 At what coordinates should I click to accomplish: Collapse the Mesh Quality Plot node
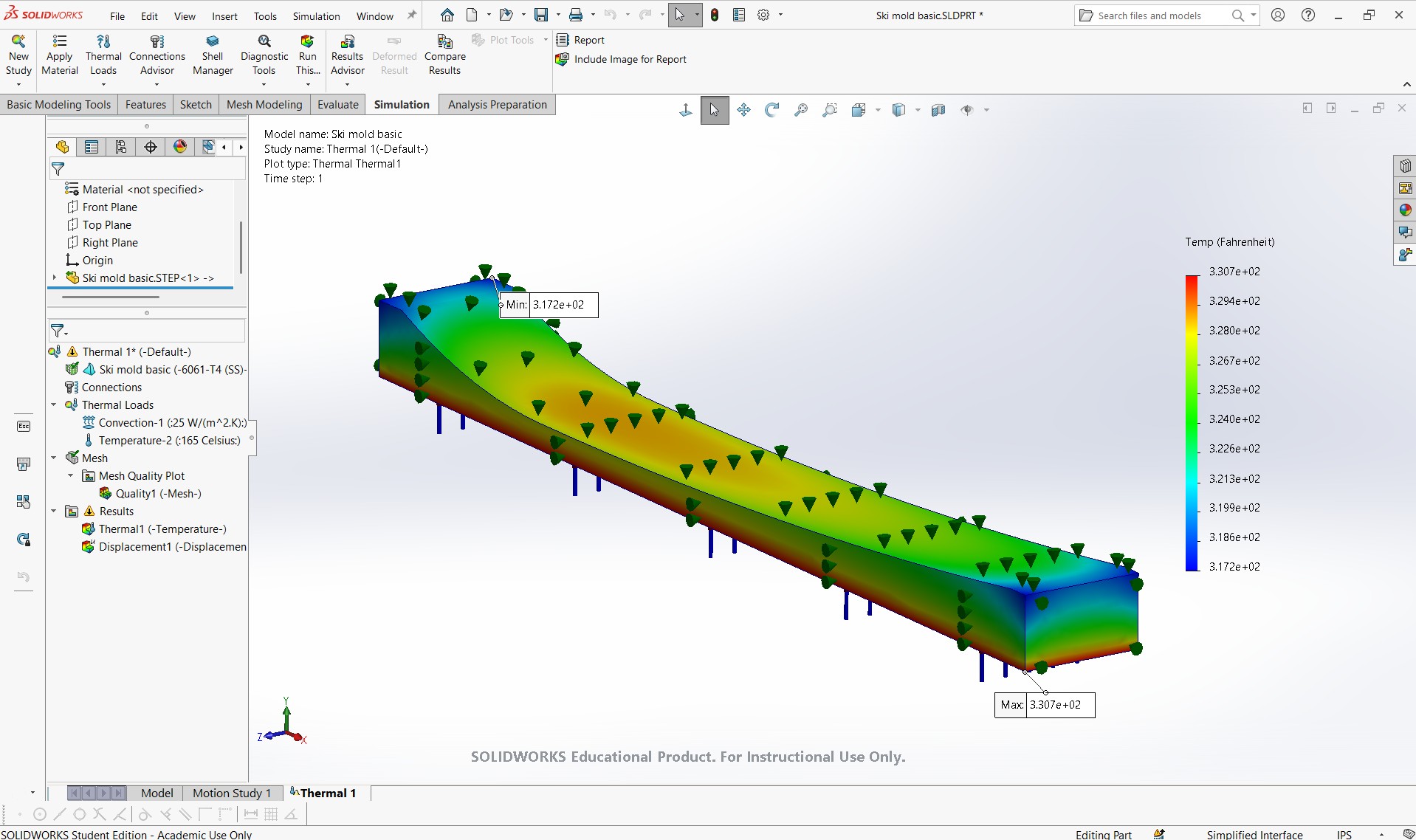[x=71, y=475]
